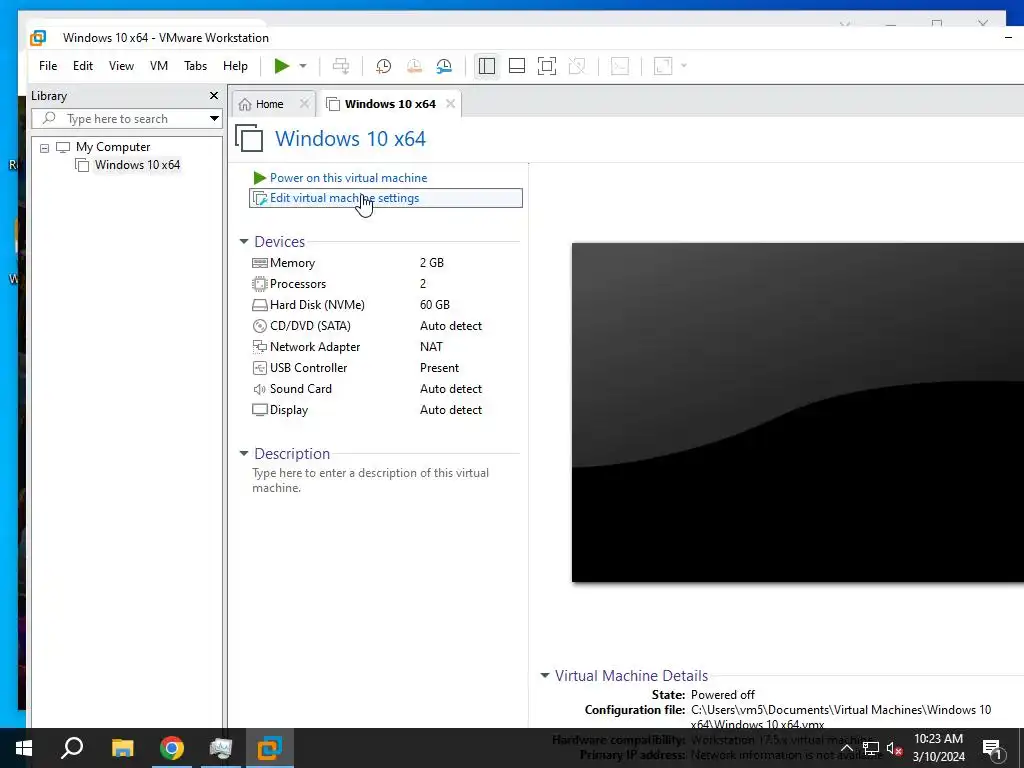Click the revert to snapshot icon
The width and height of the screenshot is (1024, 768).
[x=414, y=66]
